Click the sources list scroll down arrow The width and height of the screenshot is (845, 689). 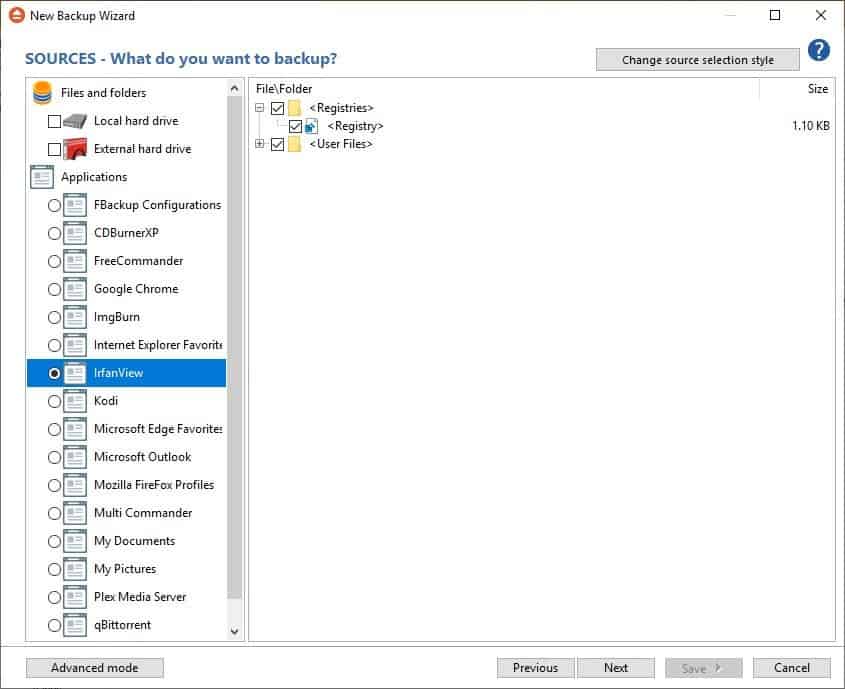234,631
